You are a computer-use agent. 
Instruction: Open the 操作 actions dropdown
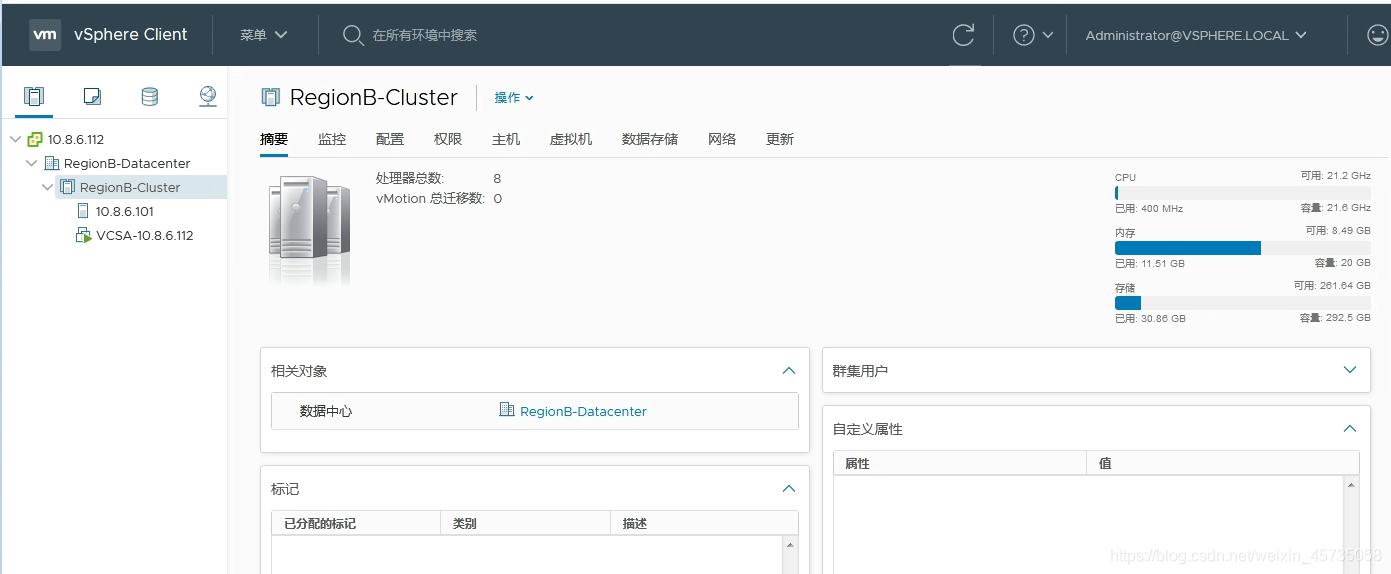point(514,97)
